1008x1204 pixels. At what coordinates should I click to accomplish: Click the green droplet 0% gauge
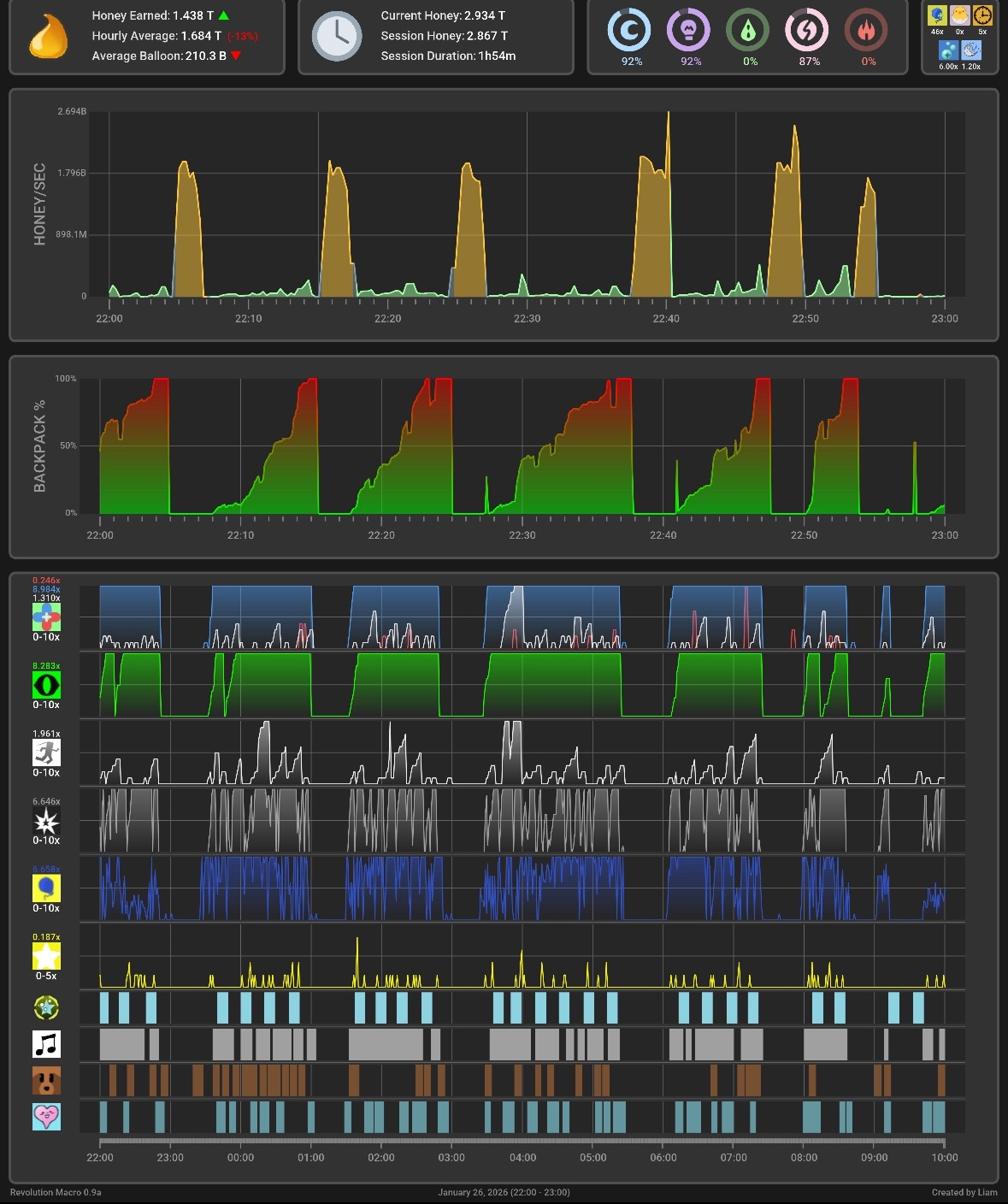[749, 31]
